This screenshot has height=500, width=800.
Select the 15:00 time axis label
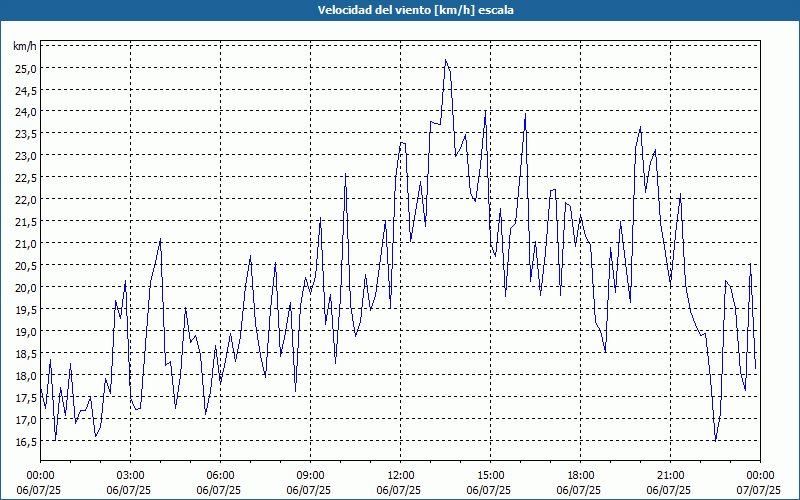point(490,475)
